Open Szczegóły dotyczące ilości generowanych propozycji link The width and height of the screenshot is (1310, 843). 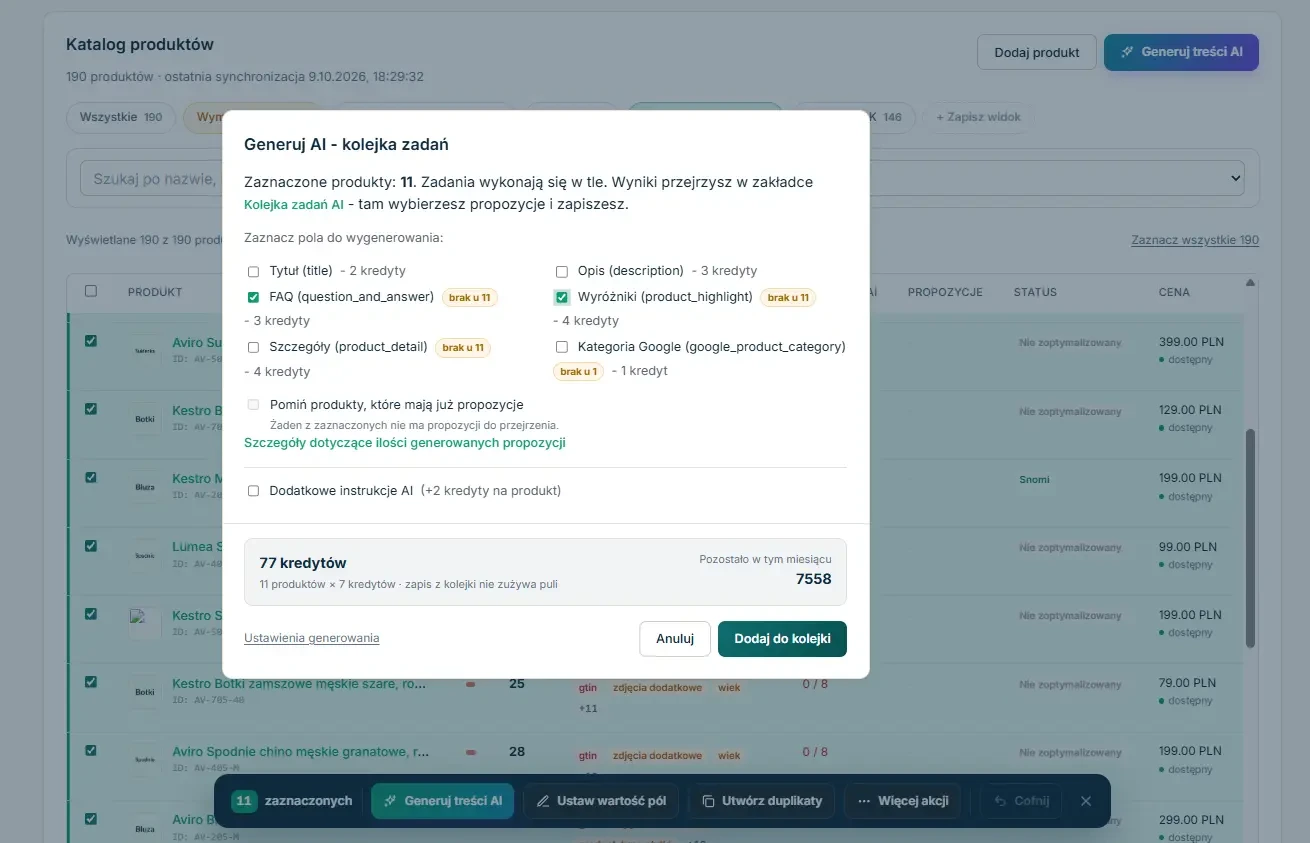coord(405,442)
